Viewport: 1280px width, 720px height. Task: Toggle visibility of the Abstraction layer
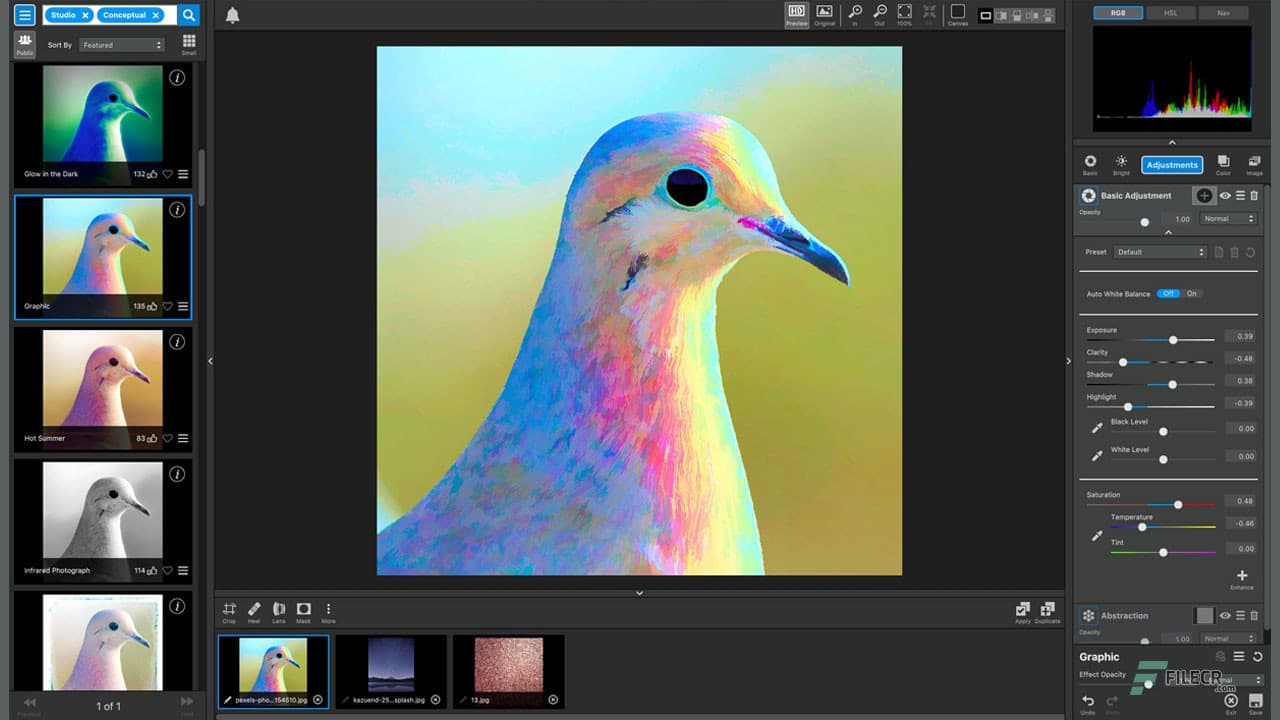[x=1224, y=616]
